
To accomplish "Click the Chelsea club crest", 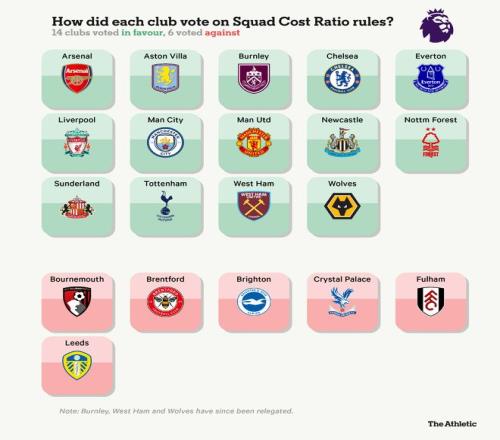I will point(342,79).
